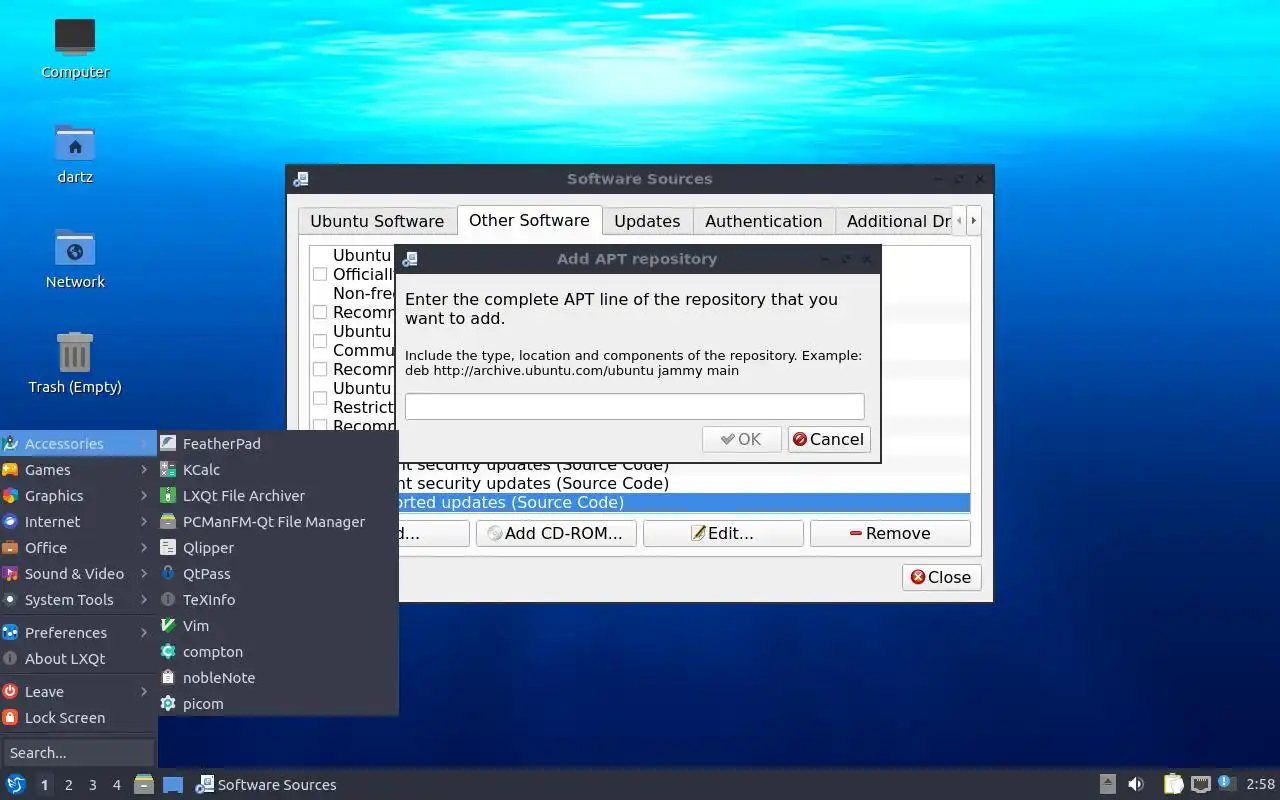The width and height of the screenshot is (1280, 800).
Task: Expand the Accessories menu category
Action: tap(78, 444)
